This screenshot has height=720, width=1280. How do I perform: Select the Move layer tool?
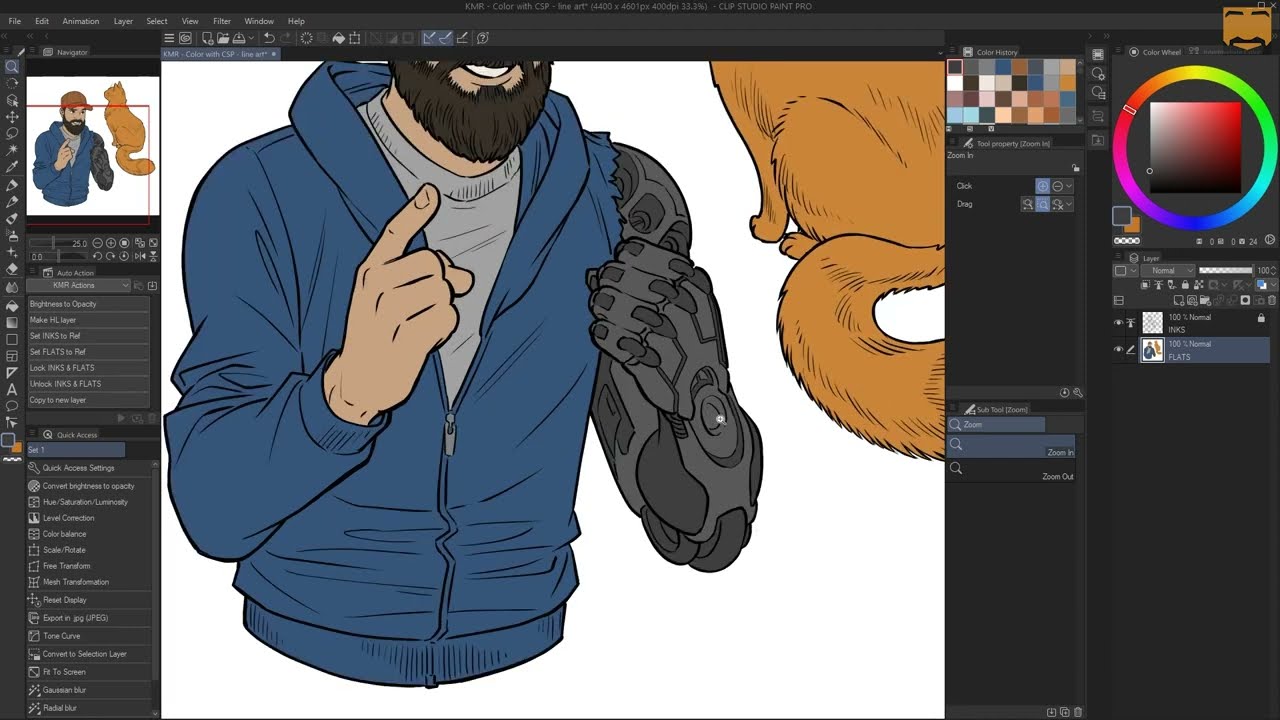point(12,117)
